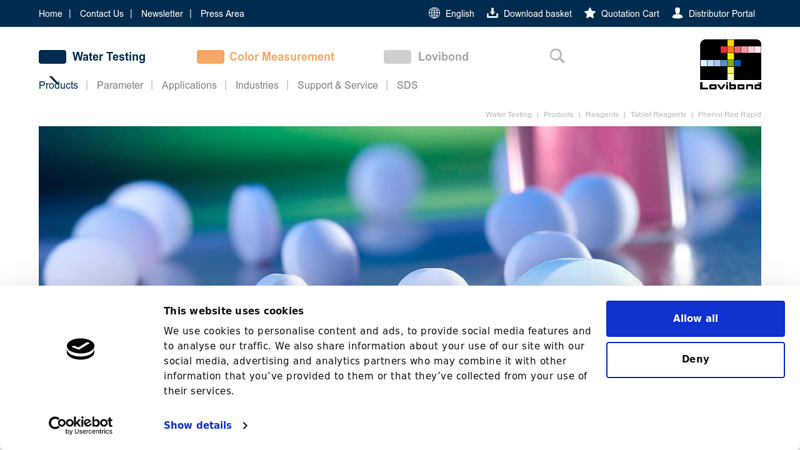Click the Lovibond logo in header
The image size is (800, 450).
730,65
